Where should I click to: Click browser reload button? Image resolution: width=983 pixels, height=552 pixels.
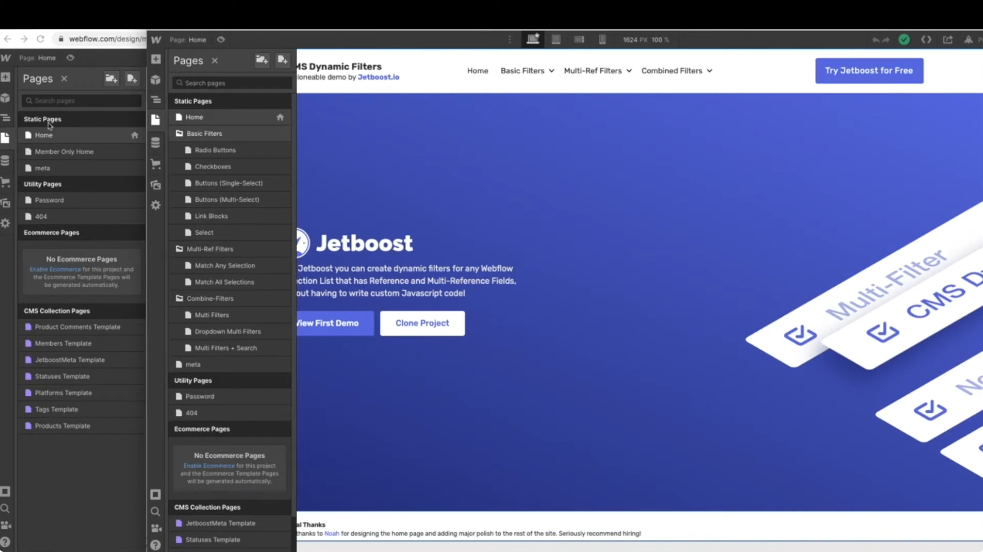pyautogui.click(x=40, y=39)
